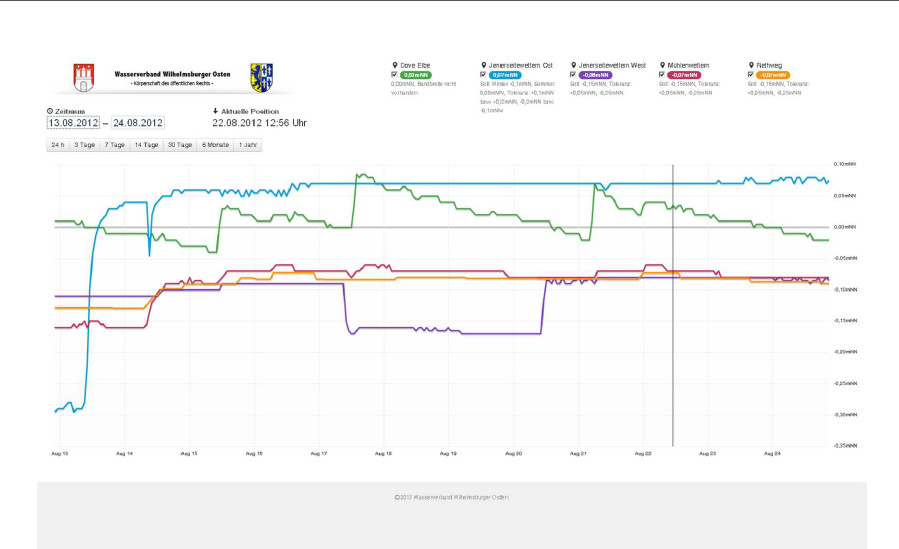This screenshot has height=549, width=899.
Task: Open the end date field 24.08.2012
Action: pyautogui.click(x=138, y=123)
